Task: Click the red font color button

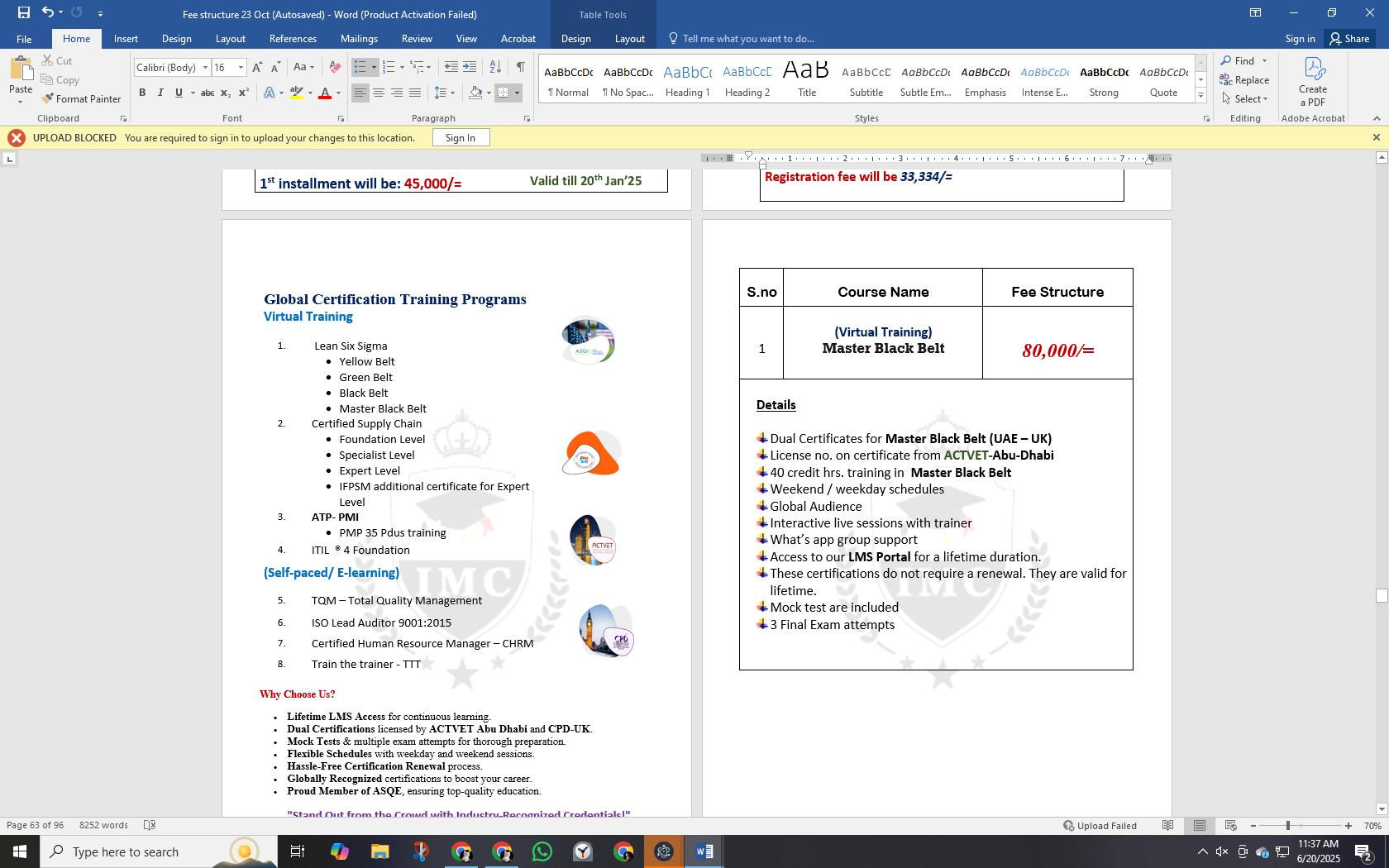Action: click(x=325, y=93)
